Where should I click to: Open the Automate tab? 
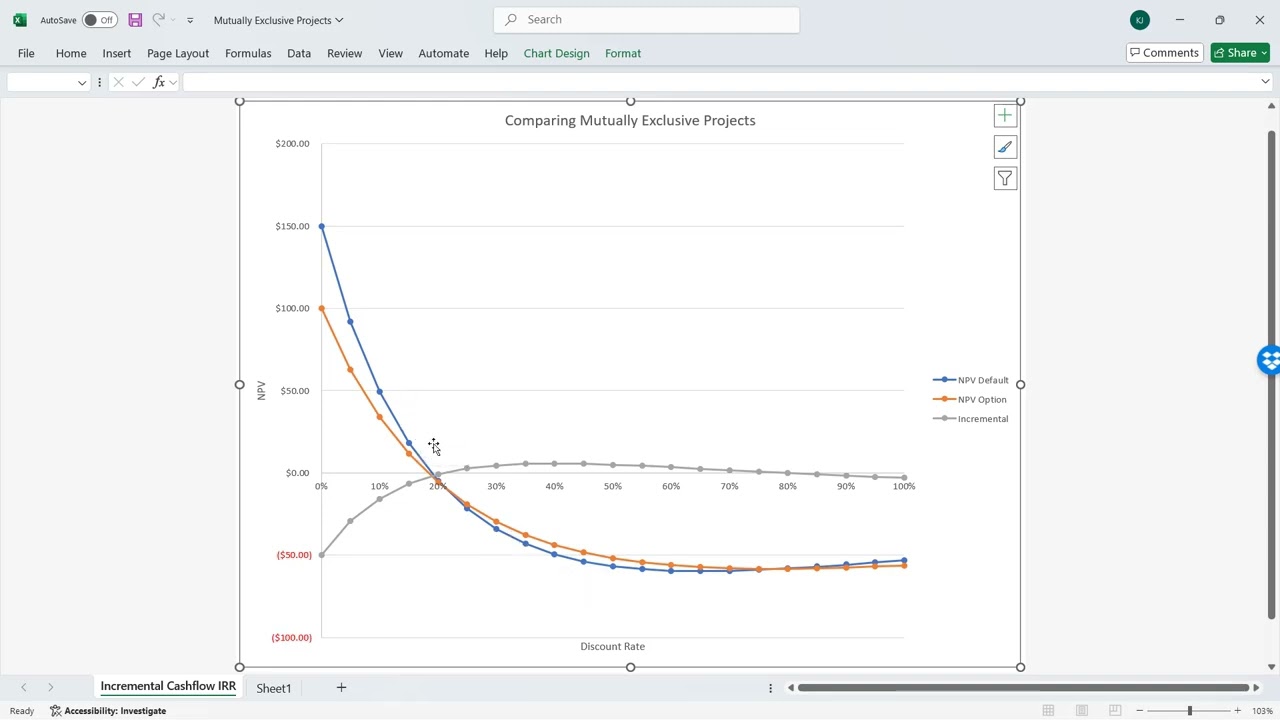(443, 53)
